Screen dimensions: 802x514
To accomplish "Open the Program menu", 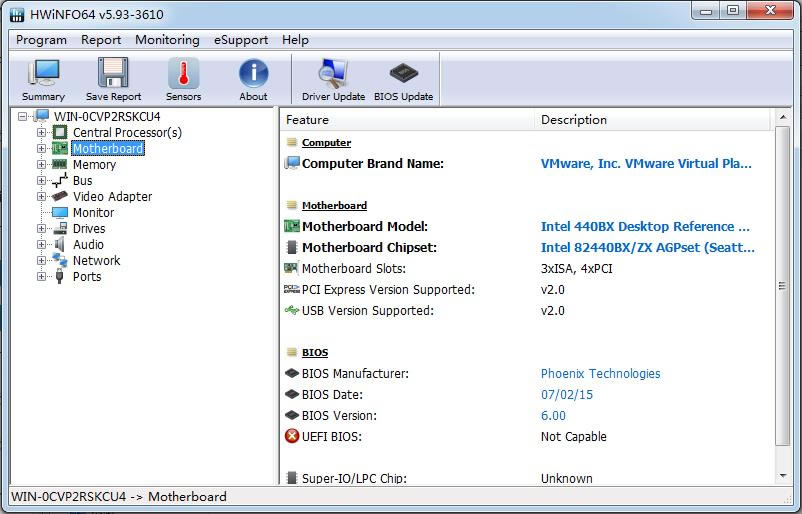I will (41, 40).
